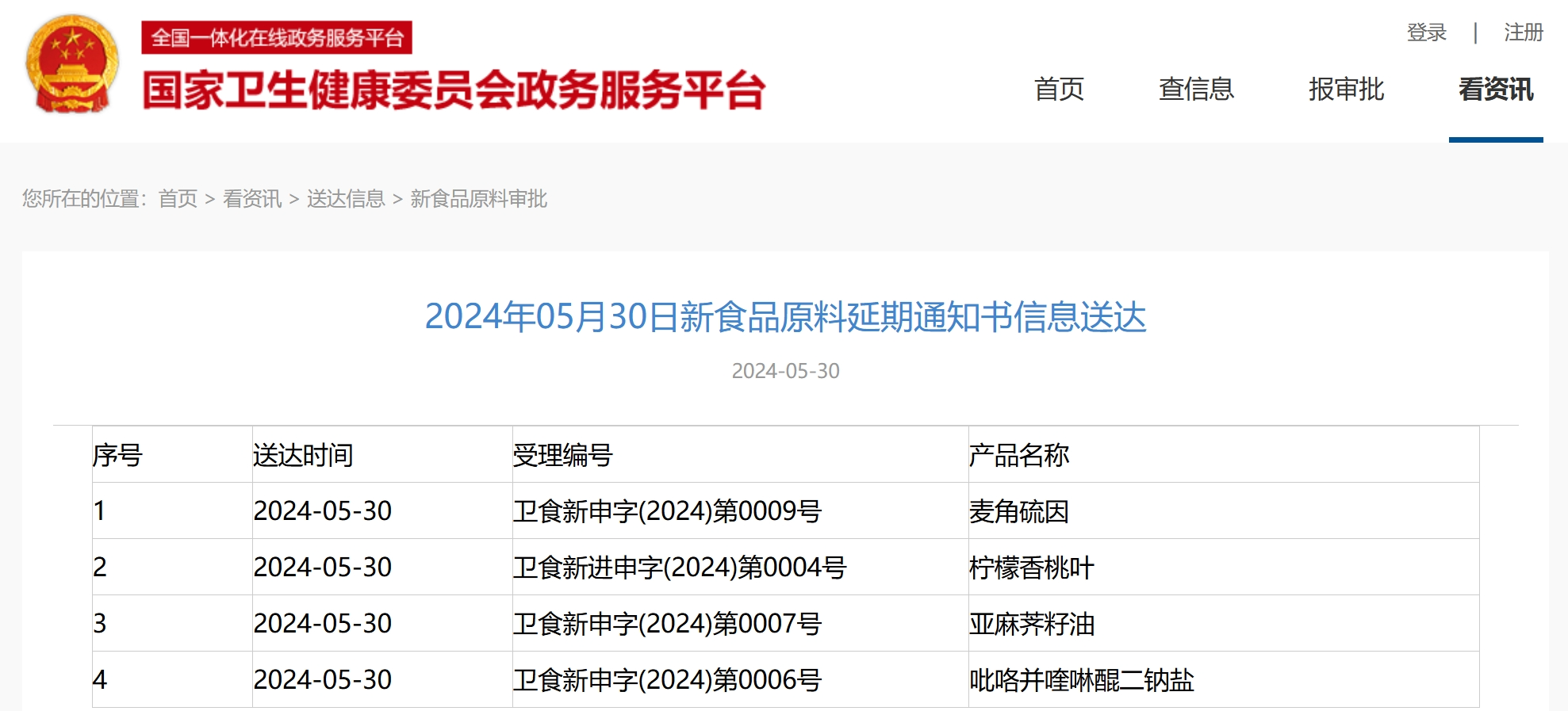1568x711 pixels.
Task: Click the national emblem logo
Action: point(72,65)
